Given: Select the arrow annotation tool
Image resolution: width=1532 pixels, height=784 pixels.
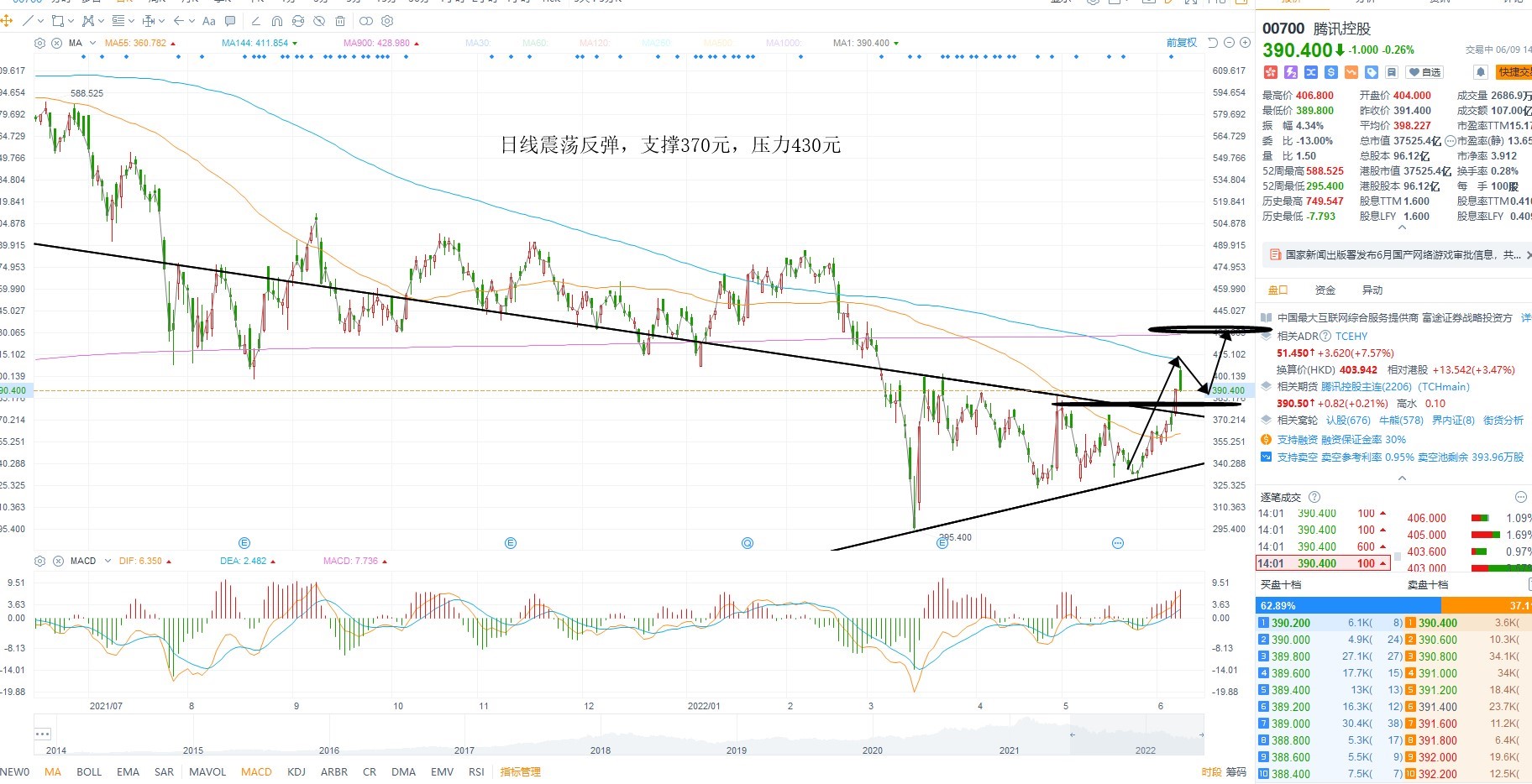Looking at the screenshot, I should tap(178, 20).
